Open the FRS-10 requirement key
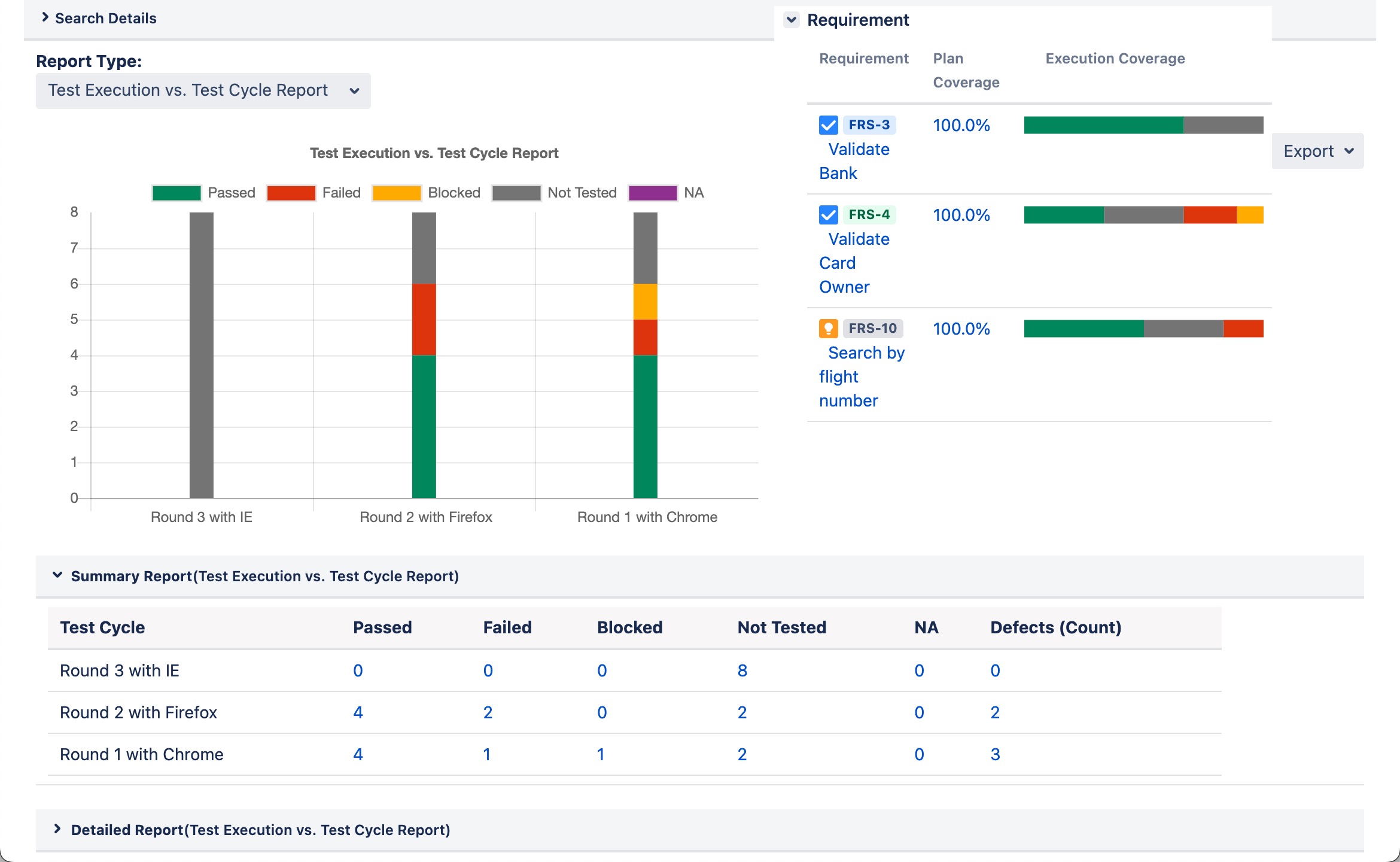The height and width of the screenshot is (862, 1400). [873, 329]
